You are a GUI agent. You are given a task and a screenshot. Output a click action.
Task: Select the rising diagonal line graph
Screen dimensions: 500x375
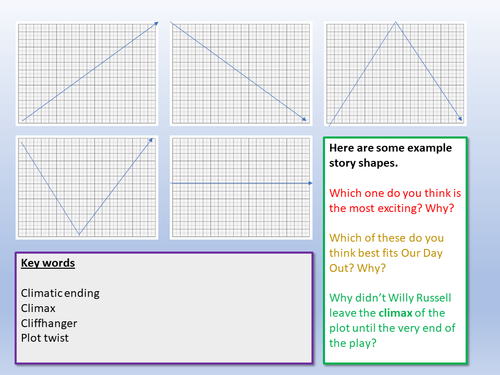click(87, 74)
